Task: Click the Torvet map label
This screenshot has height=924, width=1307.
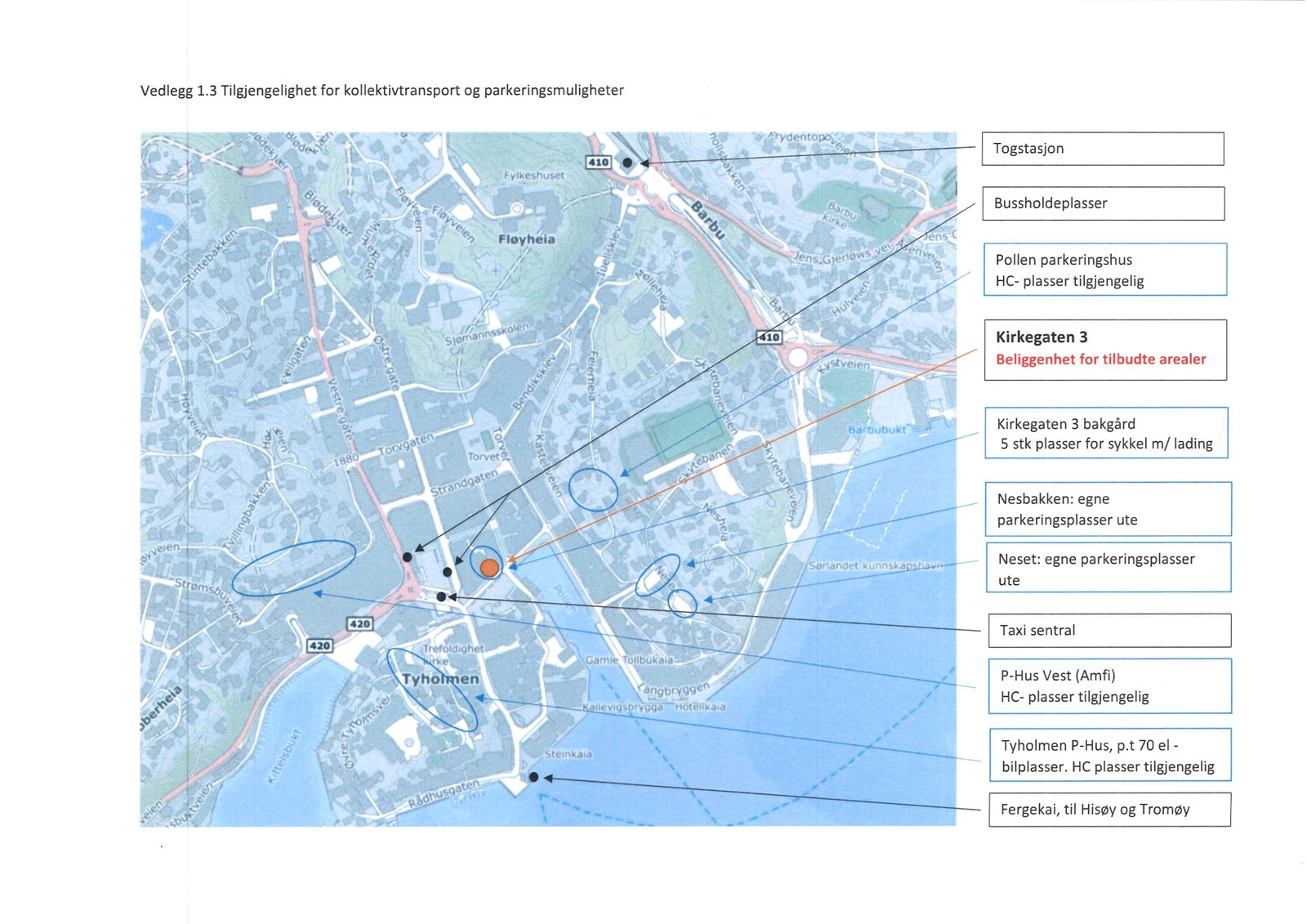Action: 484,457
